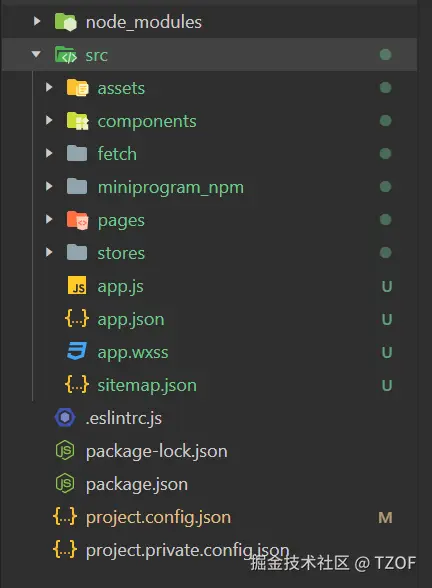This screenshot has width=432, height=588.
Task: Select the fetch folder name
Action: pyautogui.click(x=117, y=154)
